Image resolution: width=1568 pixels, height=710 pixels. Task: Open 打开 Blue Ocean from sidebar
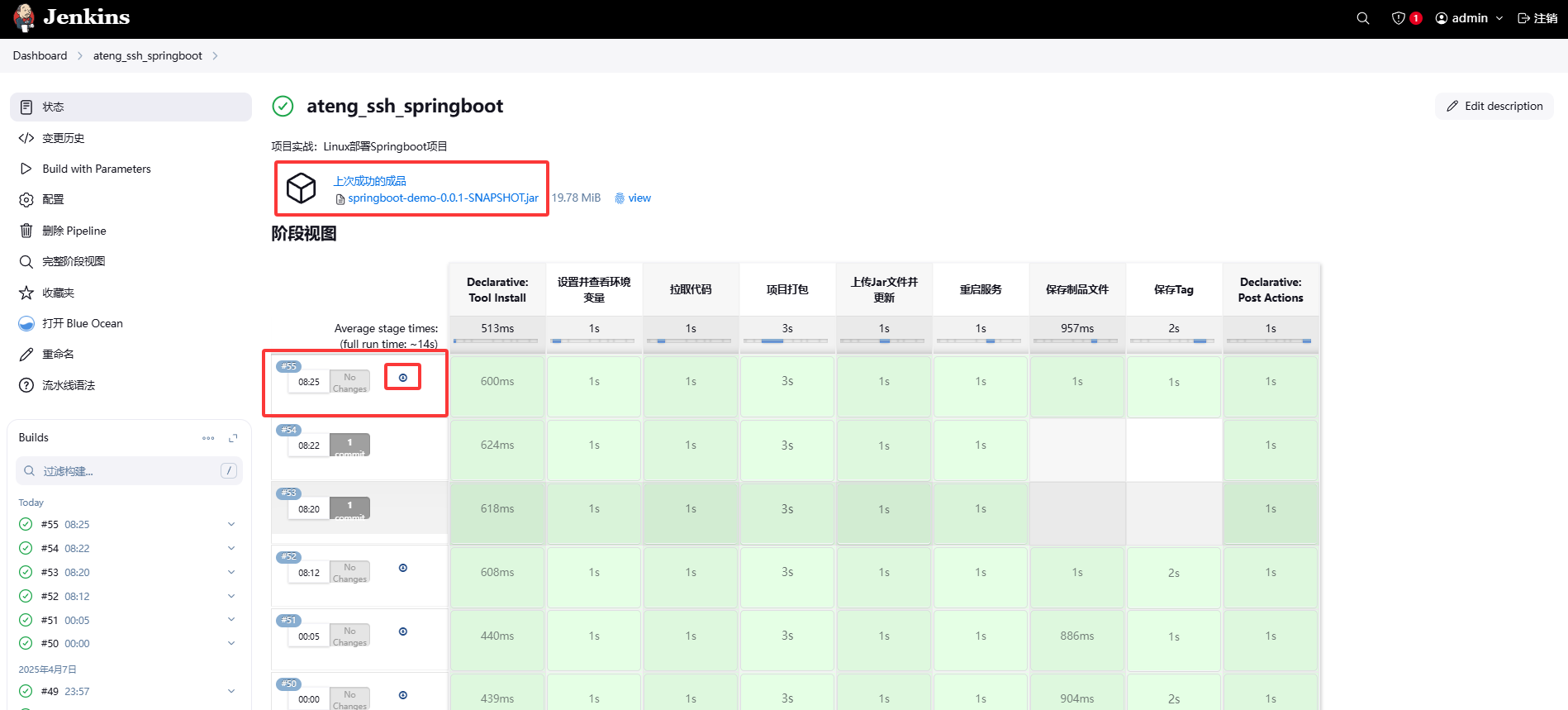[x=83, y=323]
